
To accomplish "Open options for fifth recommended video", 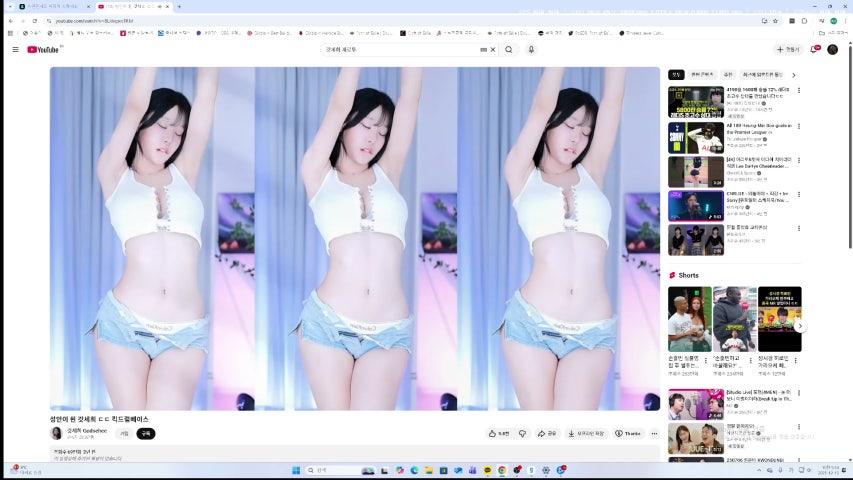I will pyautogui.click(x=799, y=229).
